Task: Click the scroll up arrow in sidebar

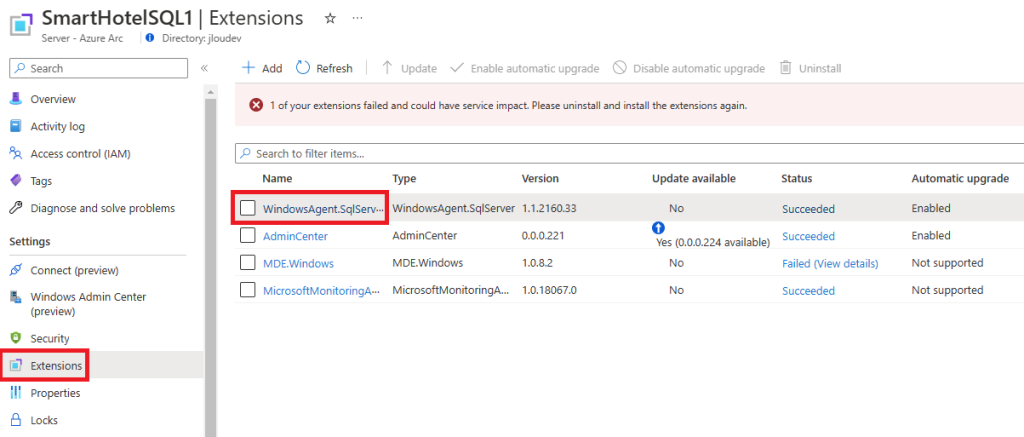Action: [x=210, y=92]
